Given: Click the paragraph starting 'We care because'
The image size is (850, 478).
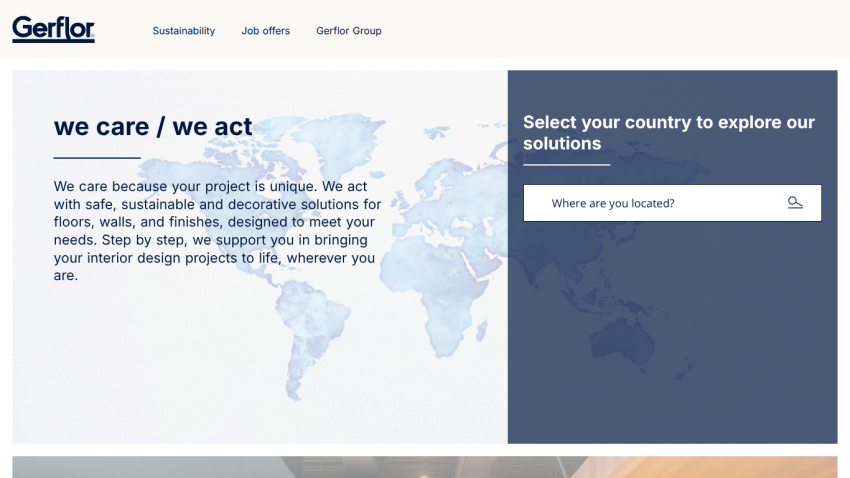Looking at the screenshot, I should 217,230.
